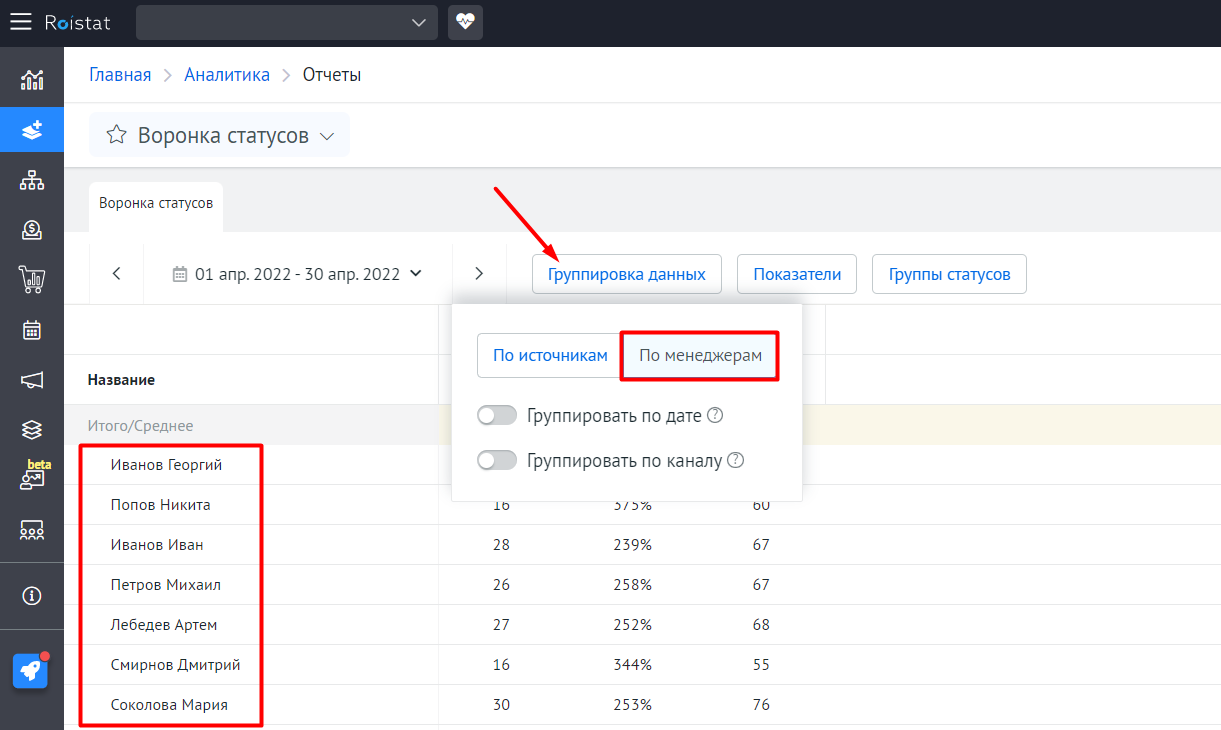
Task: Select the analytics layers-plus sidebar icon
Action: coord(32,130)
